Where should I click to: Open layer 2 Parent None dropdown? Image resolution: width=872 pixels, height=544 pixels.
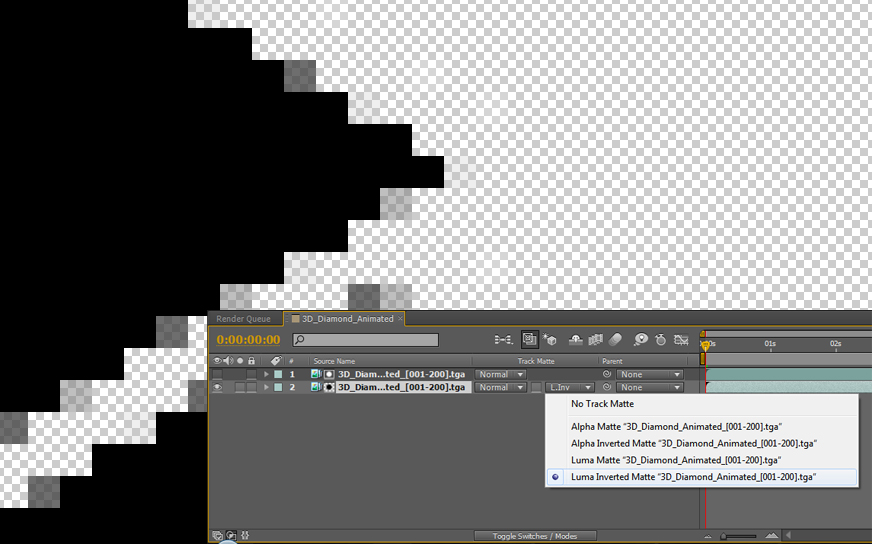[650, 387]
